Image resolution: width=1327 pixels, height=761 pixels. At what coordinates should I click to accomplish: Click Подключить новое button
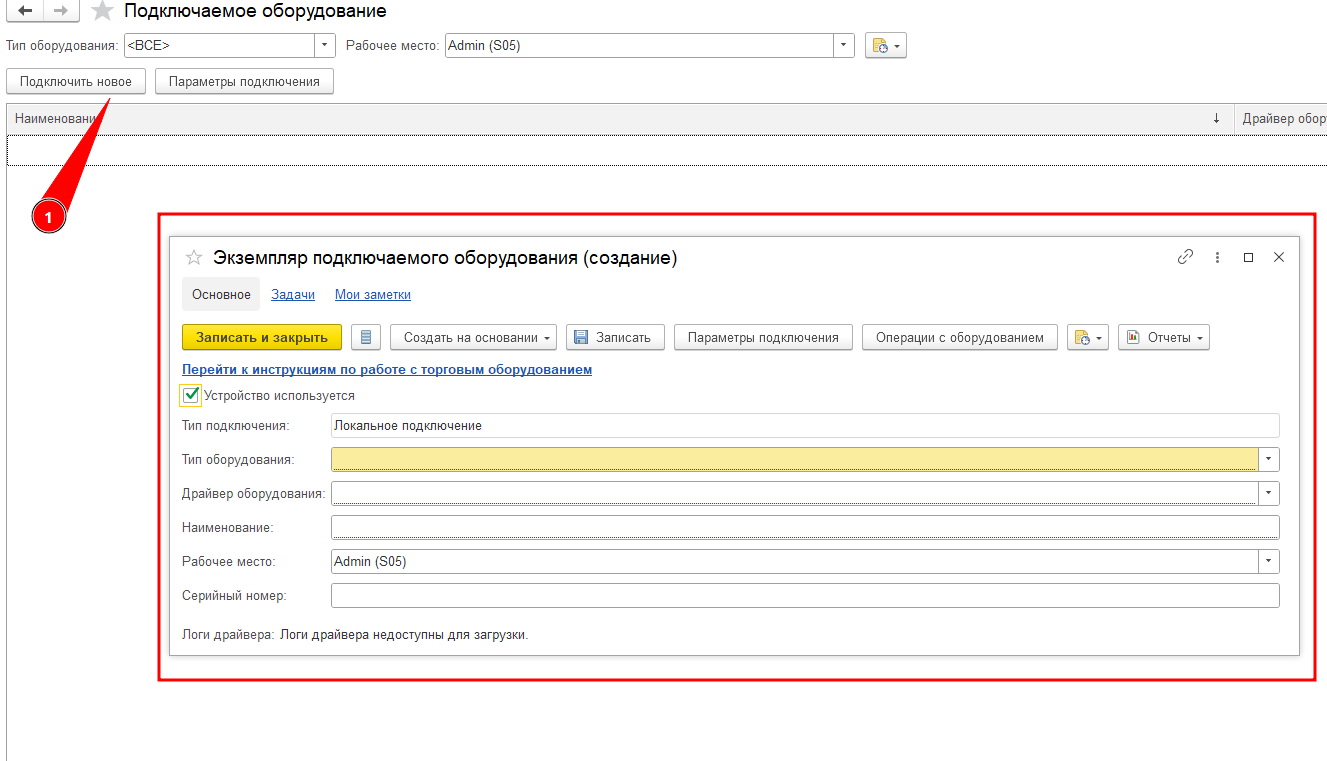(x=76, y=81)
